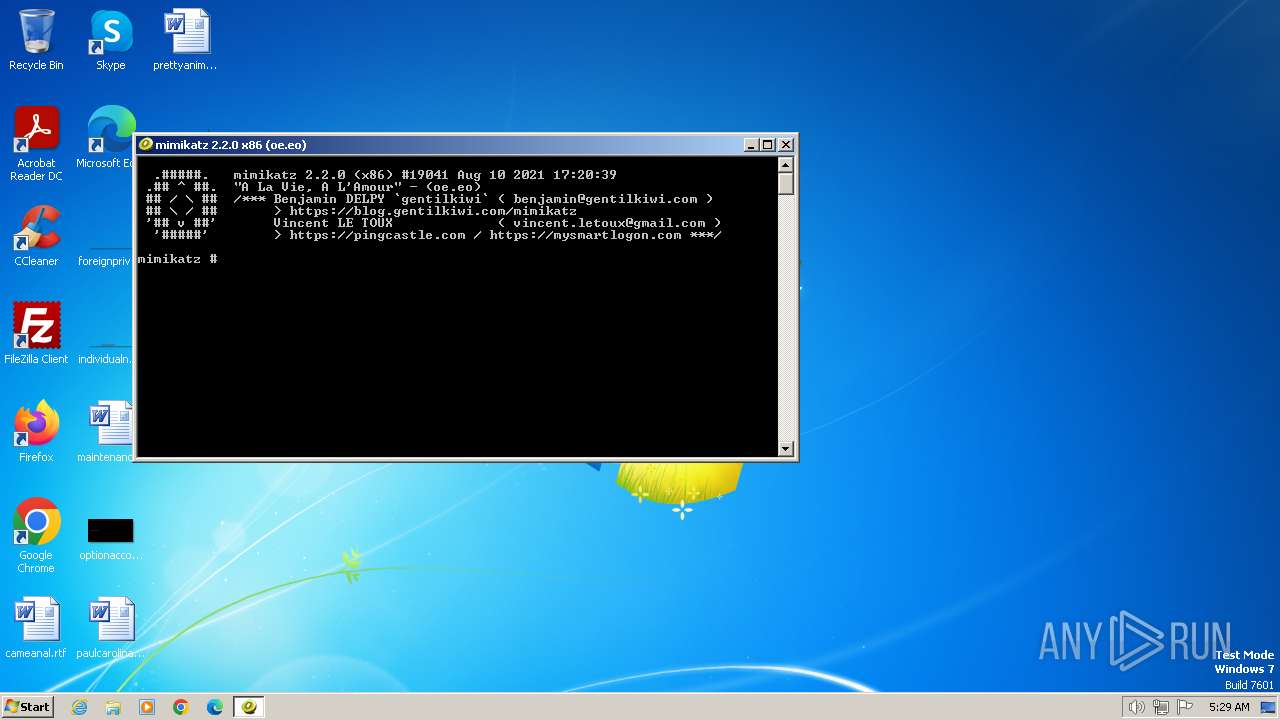This screenshot has width=1280, height=720.
Task: Select the optionacco black thumbnail file
Action: pos(110,536)
